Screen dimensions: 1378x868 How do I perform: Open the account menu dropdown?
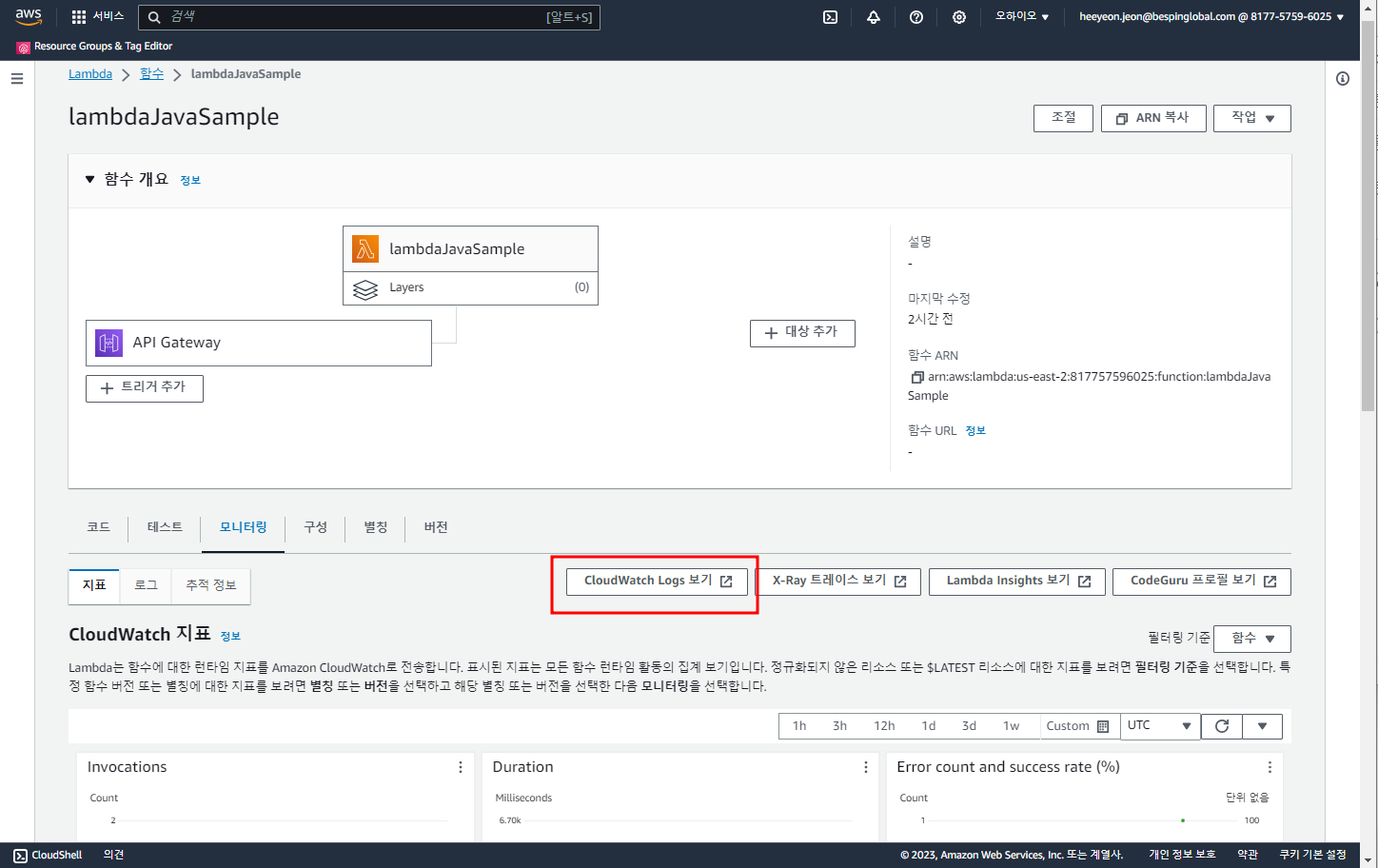[x=1211, y=17]
